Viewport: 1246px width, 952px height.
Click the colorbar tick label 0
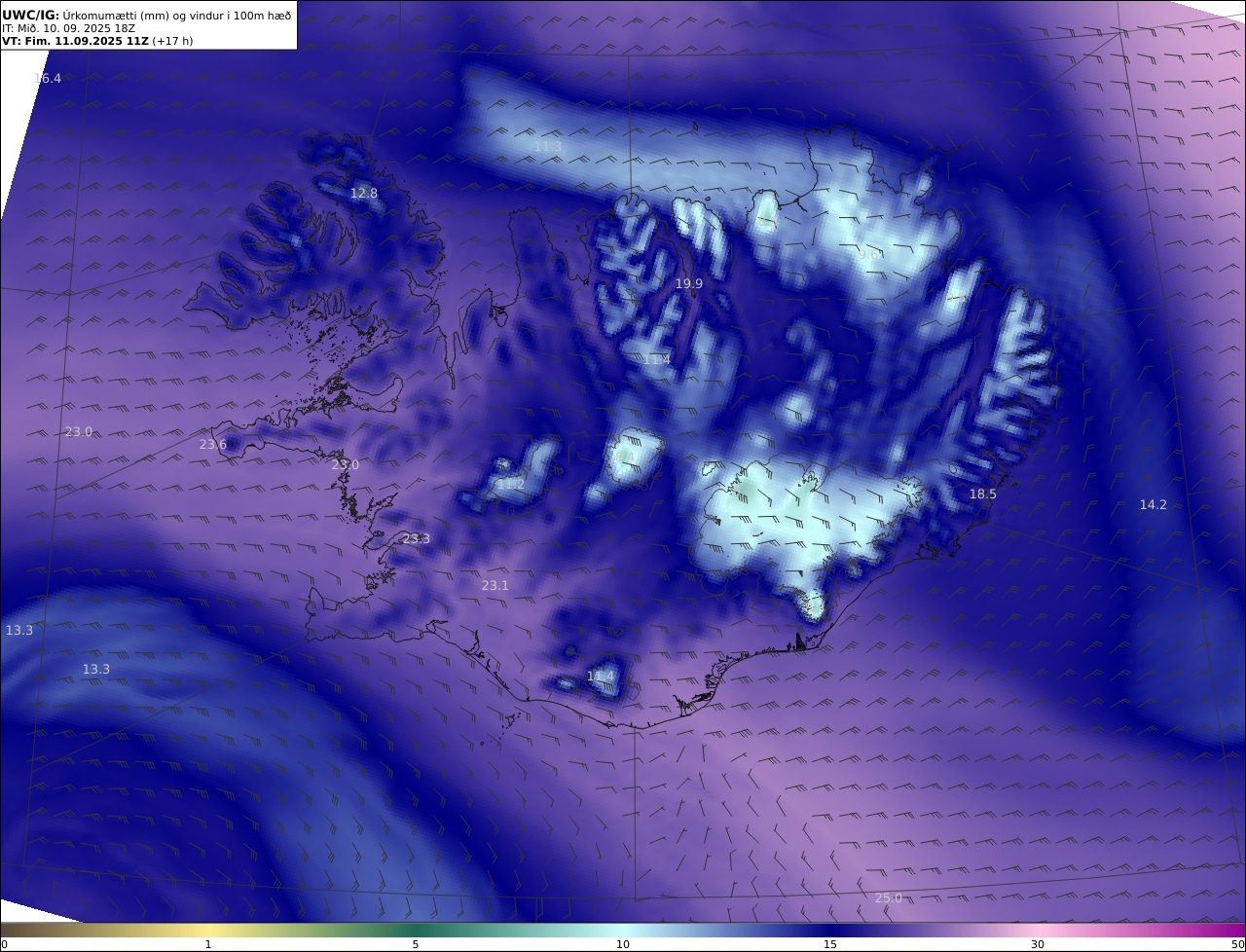tap(4, 944)
